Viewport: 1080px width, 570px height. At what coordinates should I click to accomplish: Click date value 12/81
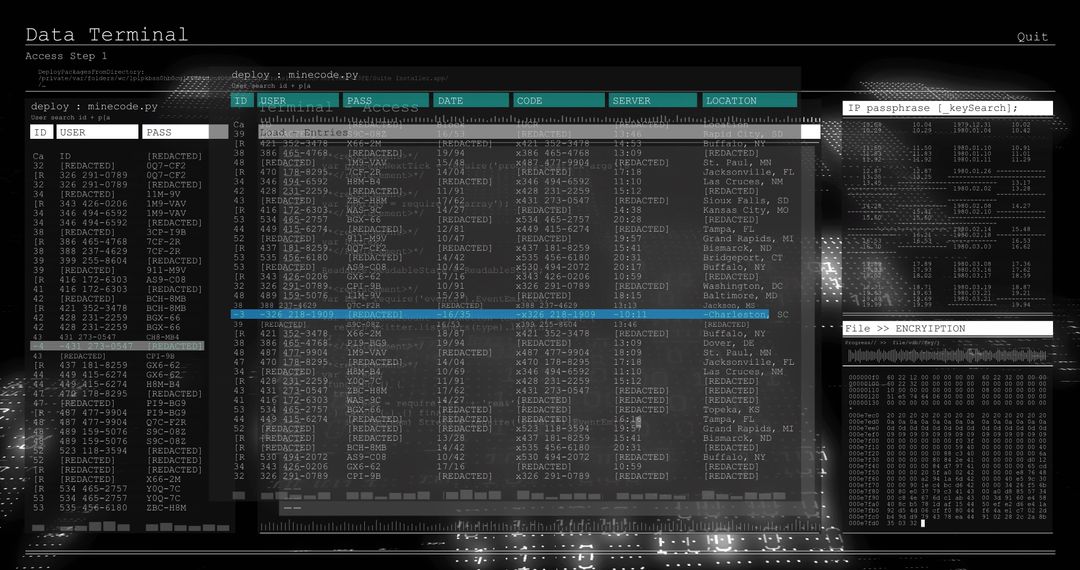click(451, 230)
